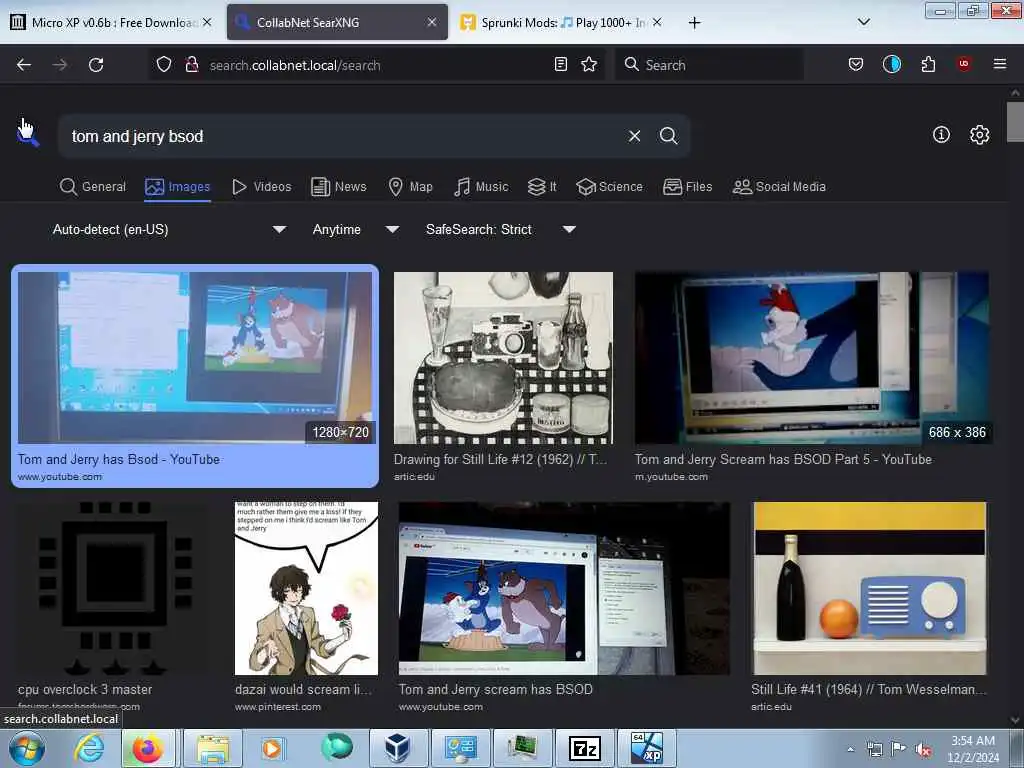This screenshot has width=1024, height=768.
Task: Toggle reader view in the address bar
Action: (560, 65)
